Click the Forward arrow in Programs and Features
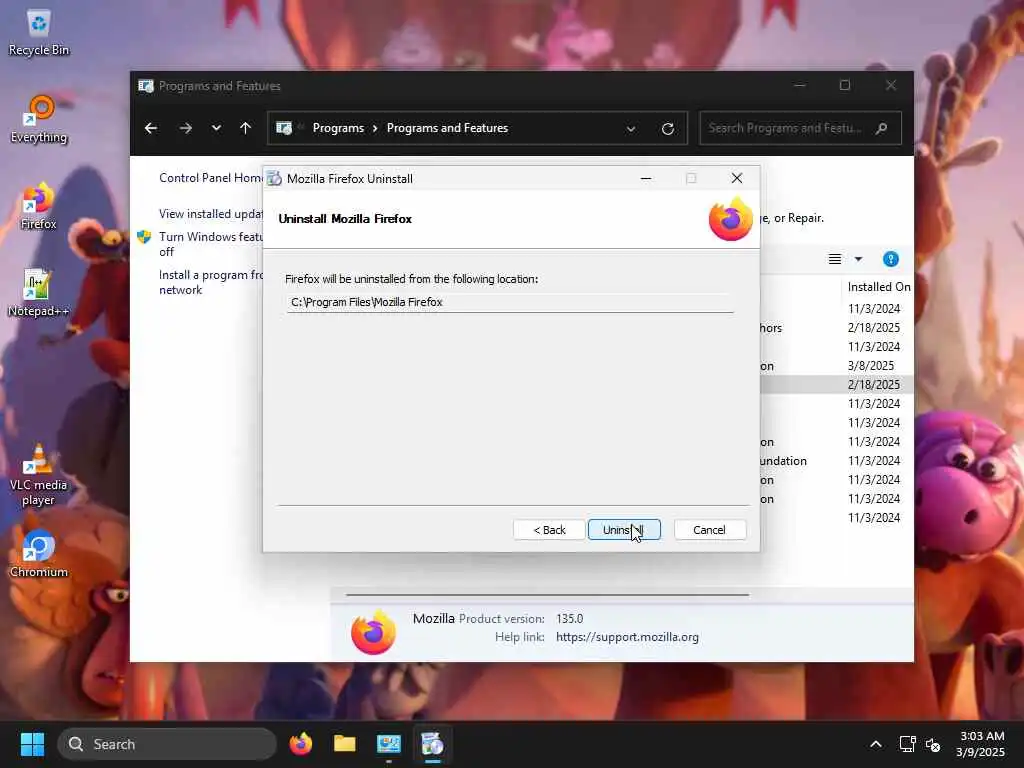1024x768 pixels. click(186, 128)
